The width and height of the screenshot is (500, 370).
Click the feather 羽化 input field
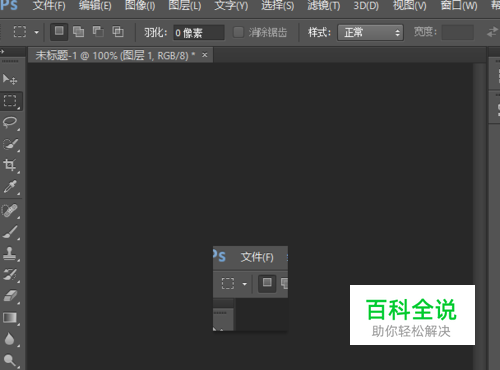pos(199,33)
